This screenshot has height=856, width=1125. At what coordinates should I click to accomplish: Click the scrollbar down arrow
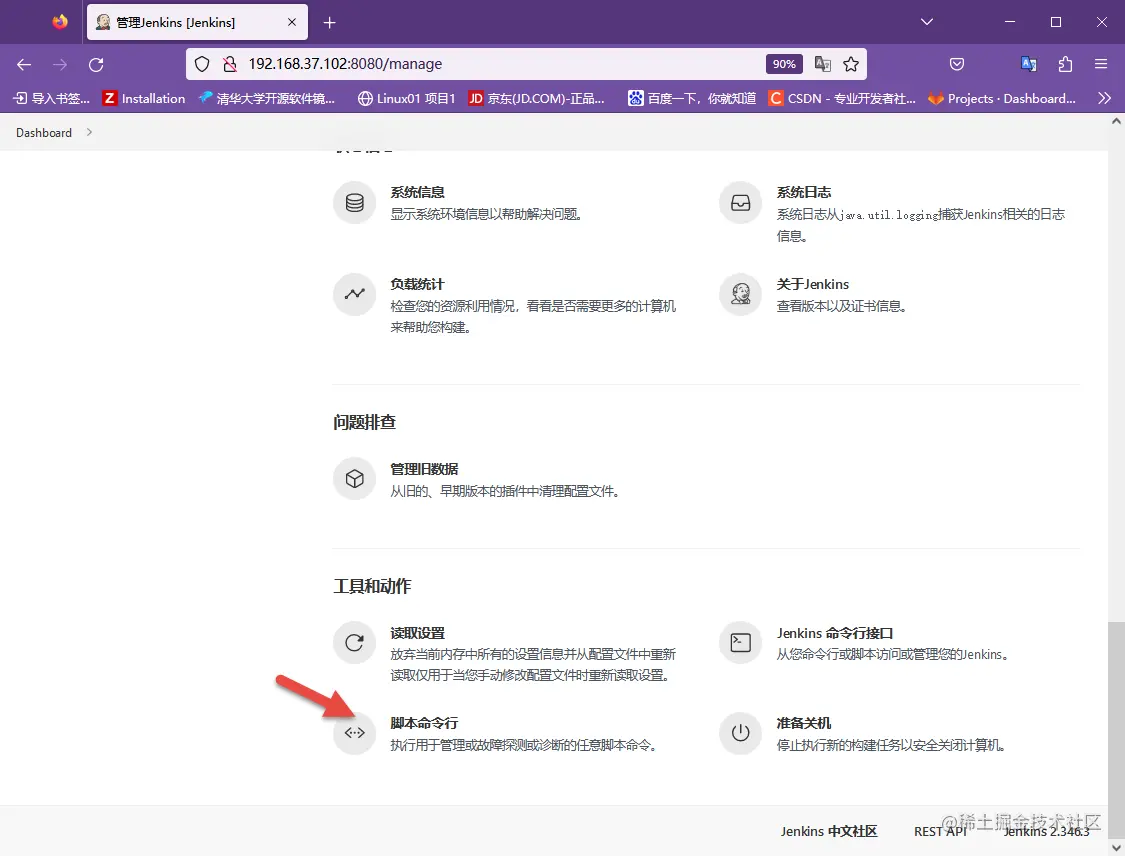[1116, 847]
